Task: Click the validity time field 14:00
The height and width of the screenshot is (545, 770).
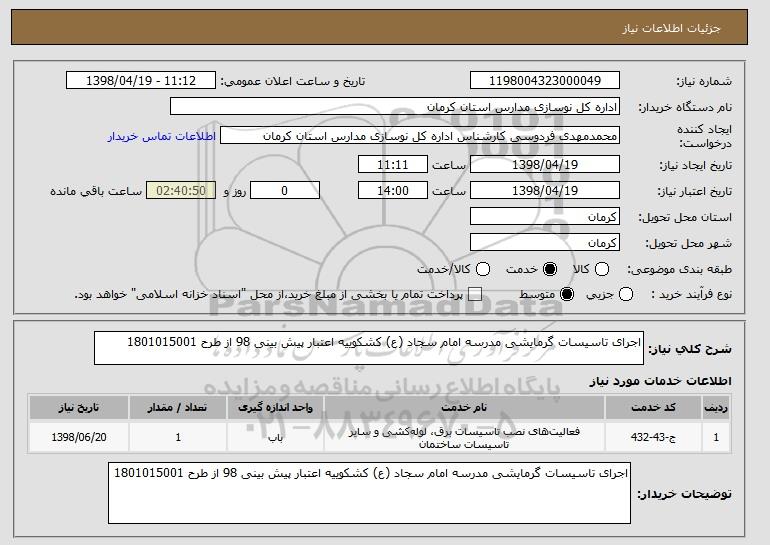Action: [393, 191]
